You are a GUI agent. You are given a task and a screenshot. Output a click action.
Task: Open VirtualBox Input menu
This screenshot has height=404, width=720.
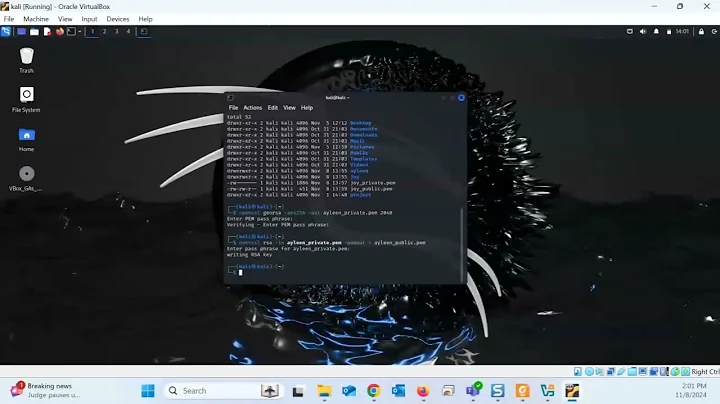[x=89, y=19]
